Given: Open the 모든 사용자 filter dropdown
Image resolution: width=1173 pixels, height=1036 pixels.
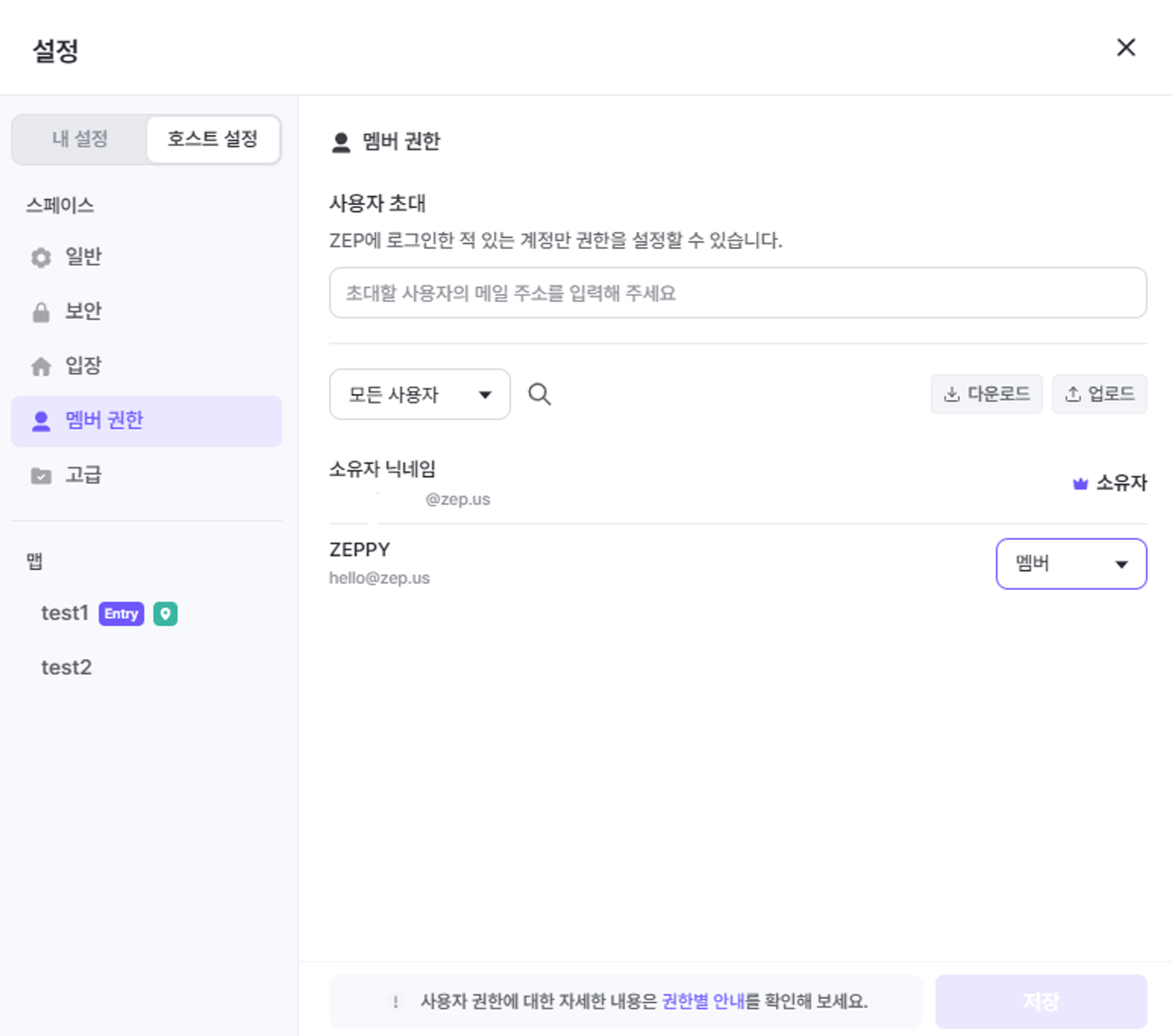Looking at the screenshot, I should pos(419,394).
